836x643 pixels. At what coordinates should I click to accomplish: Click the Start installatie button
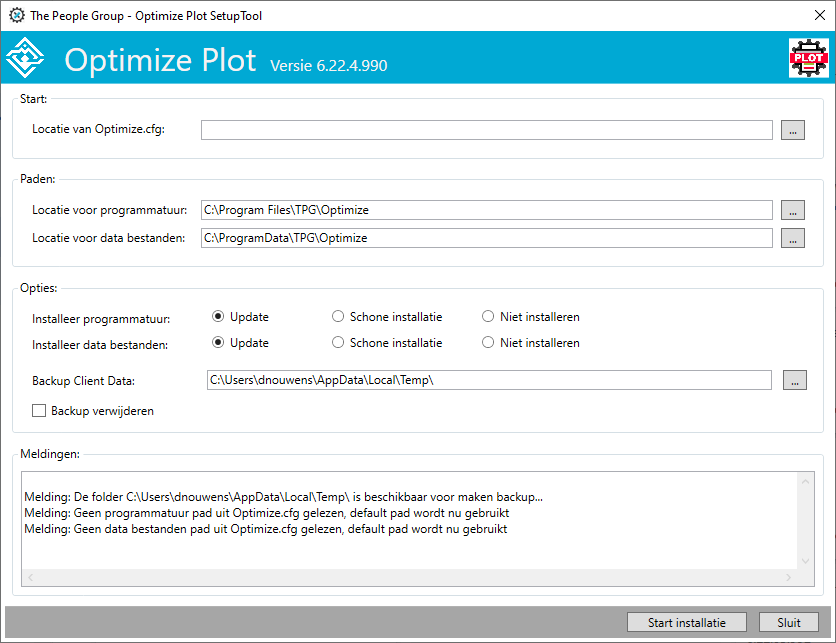pyautogui.click(x=686, y=622)
